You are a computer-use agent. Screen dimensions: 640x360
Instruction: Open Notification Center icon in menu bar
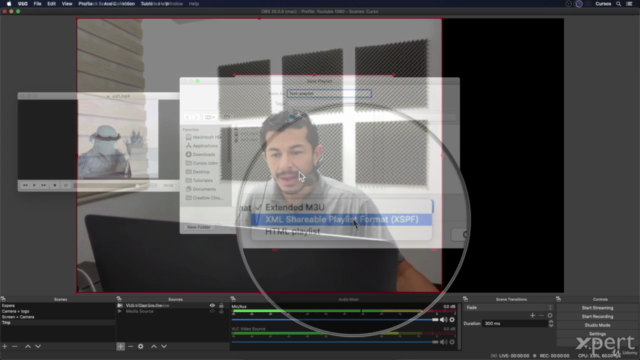[629, 4]
